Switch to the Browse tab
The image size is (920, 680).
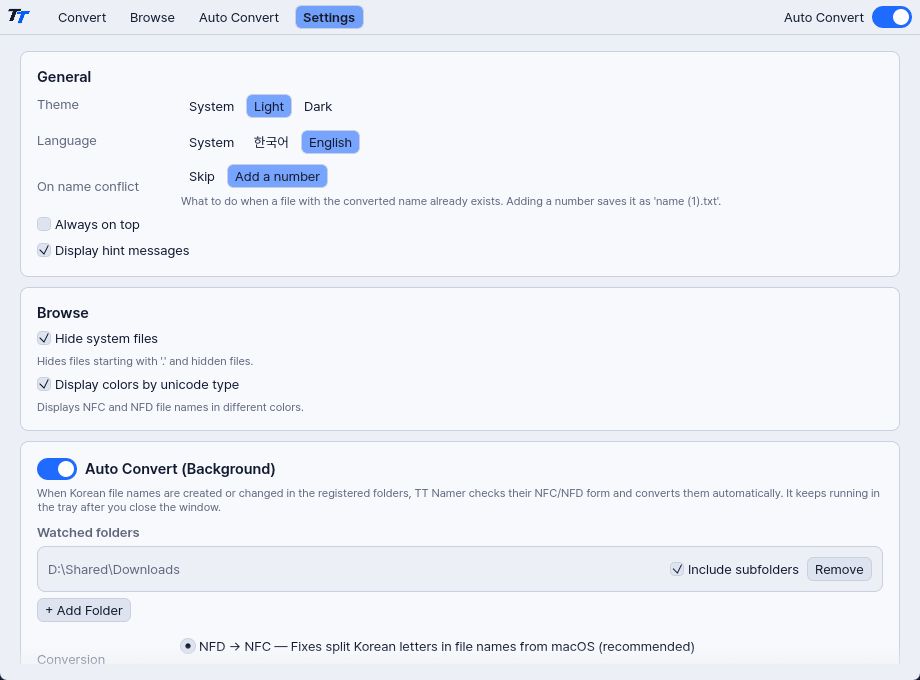pyautogui.click(x=153, y=18)
